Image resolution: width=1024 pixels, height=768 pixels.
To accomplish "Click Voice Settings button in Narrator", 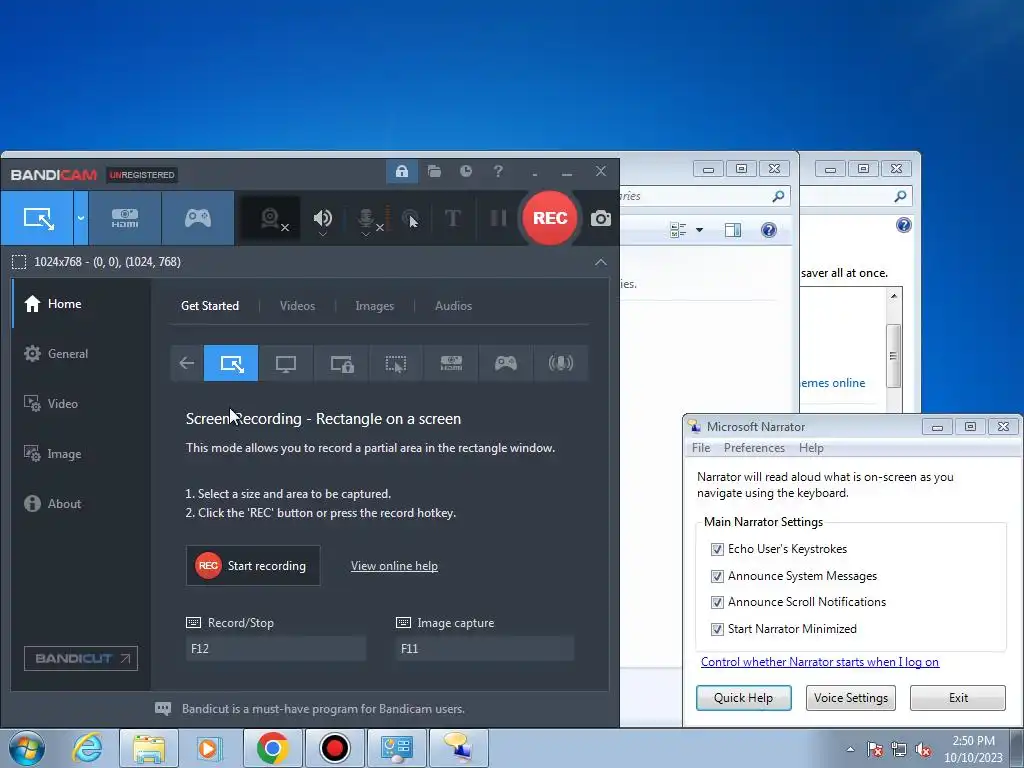I will point(851,697).
